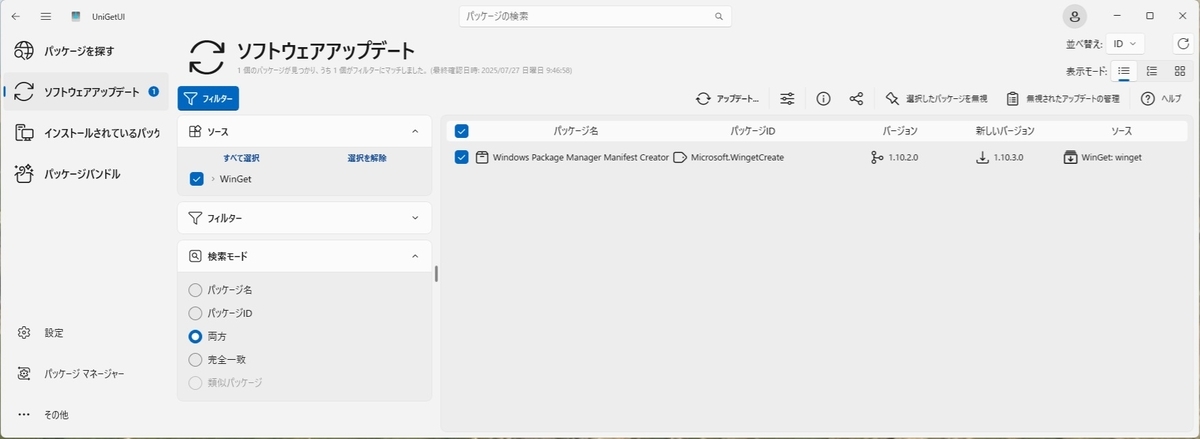Sort by パッケージID column header
This screenshot has width=1200, height=439.
(753, 131)
